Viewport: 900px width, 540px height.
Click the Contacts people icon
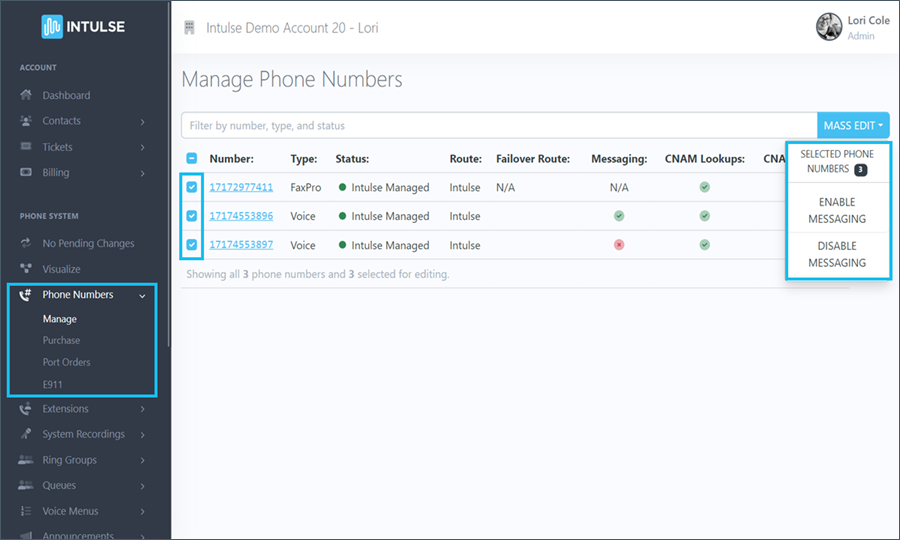coord(27,121)
